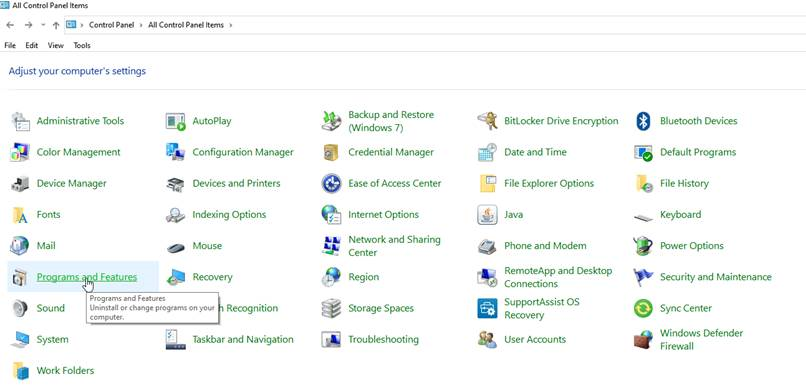806x392 pixels.
Task: Go up one level with Up arrow
Action: [x=56, y=25]
